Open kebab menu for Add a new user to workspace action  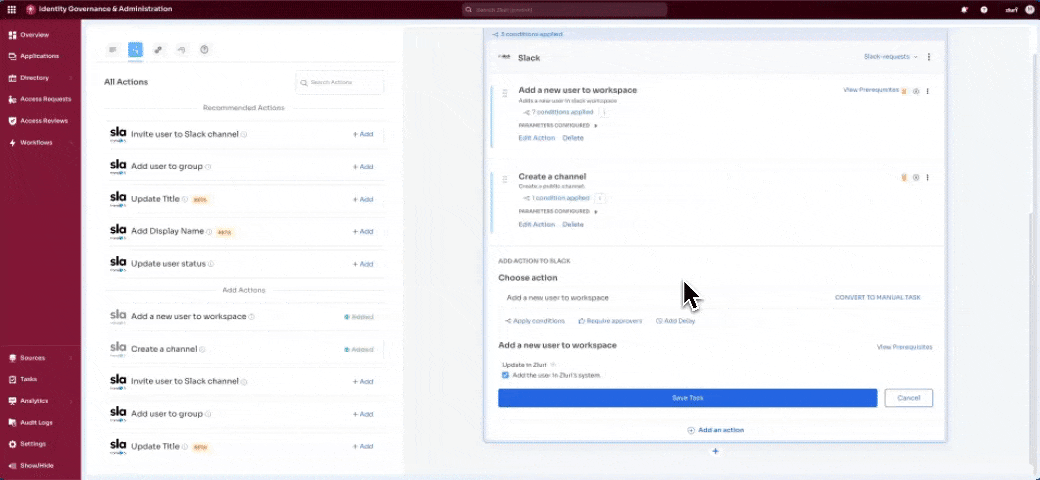[927, 91]
